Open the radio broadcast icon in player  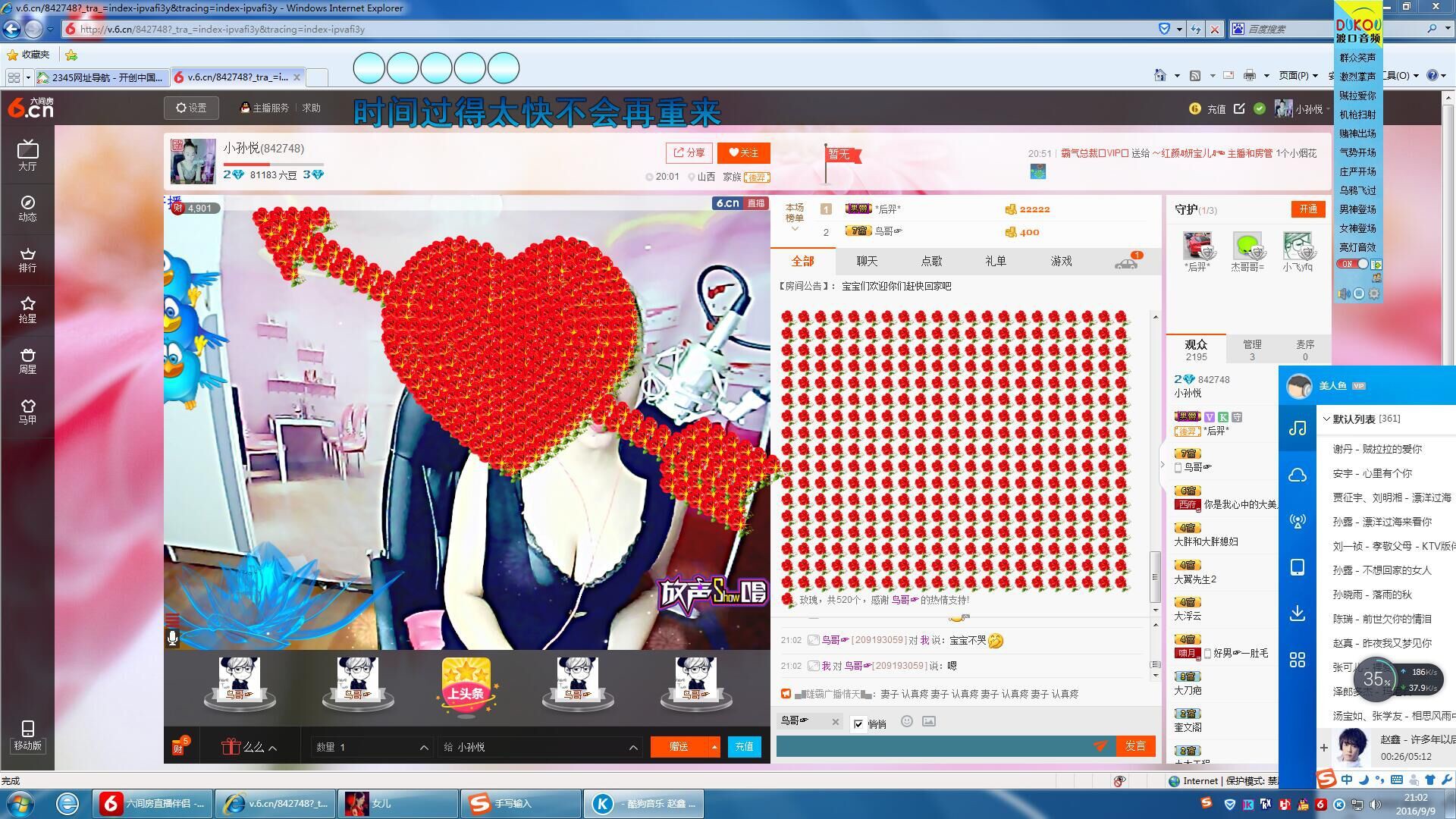(x=1298, y=522)
